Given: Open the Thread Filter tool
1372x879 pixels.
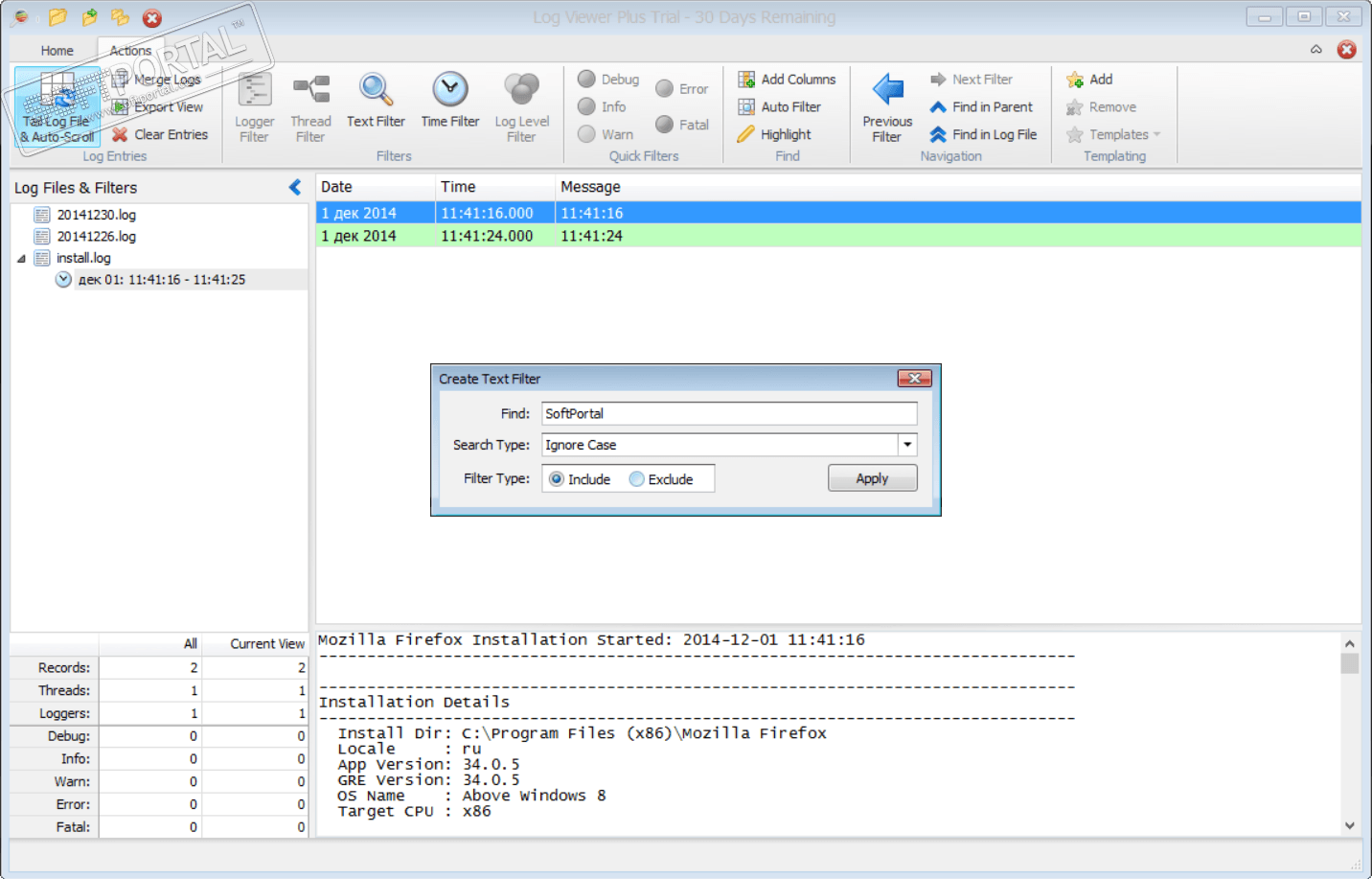Looking at the screenshot, I should (x=310, y=108).
